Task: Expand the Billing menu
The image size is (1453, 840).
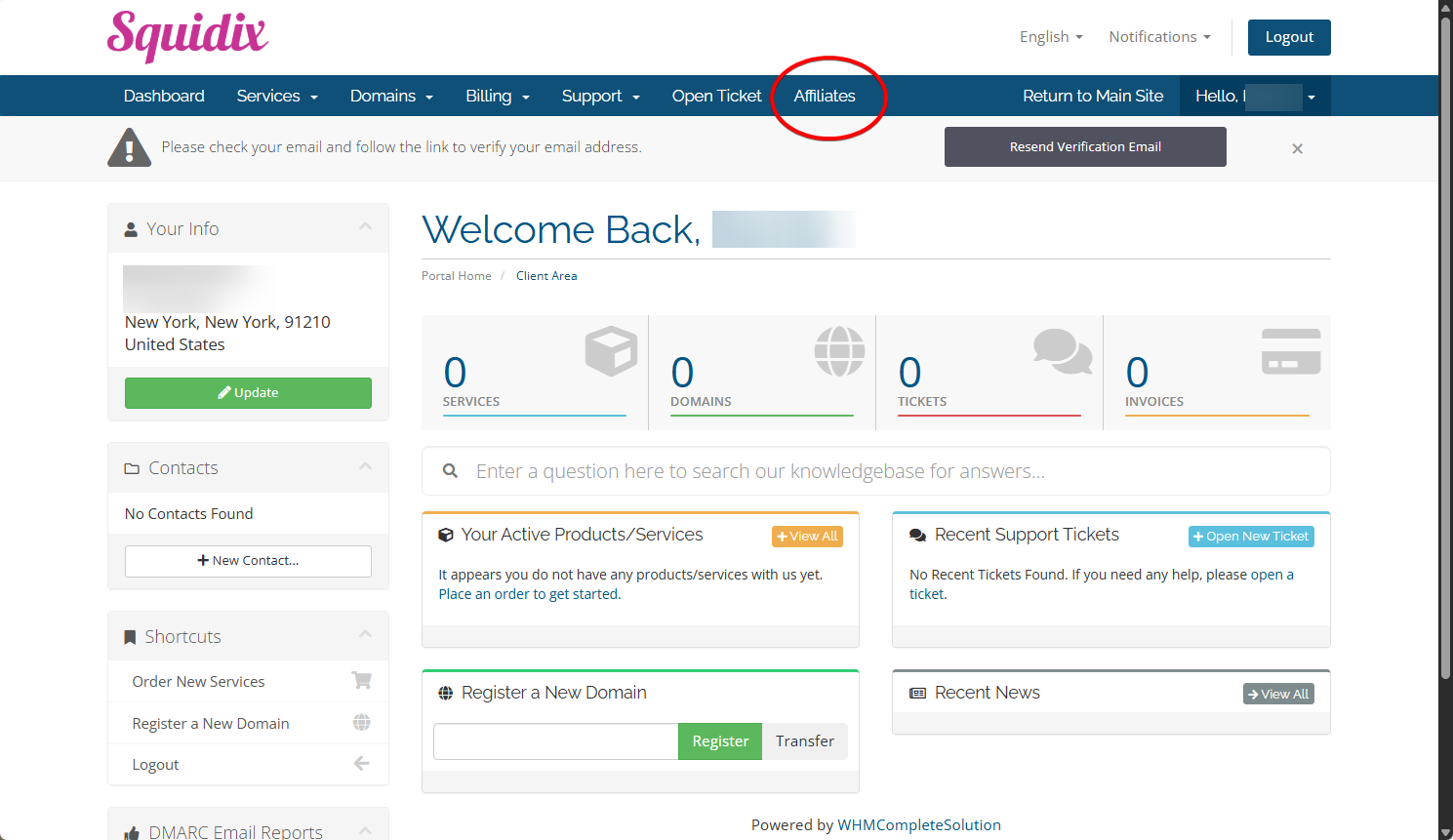Action: click(498, 96)
